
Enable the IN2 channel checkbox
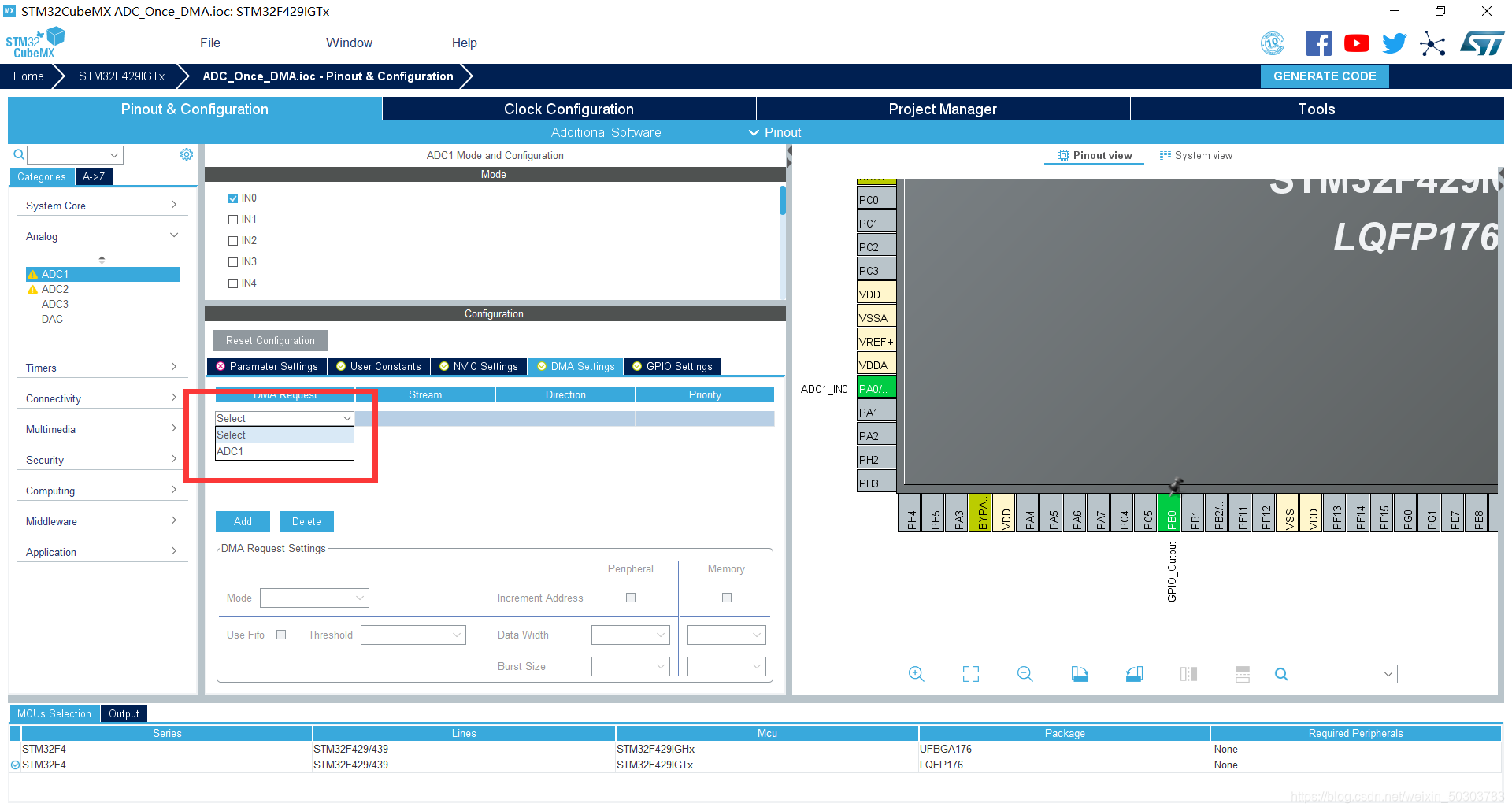pyautogui.click(x=233, y=241)
